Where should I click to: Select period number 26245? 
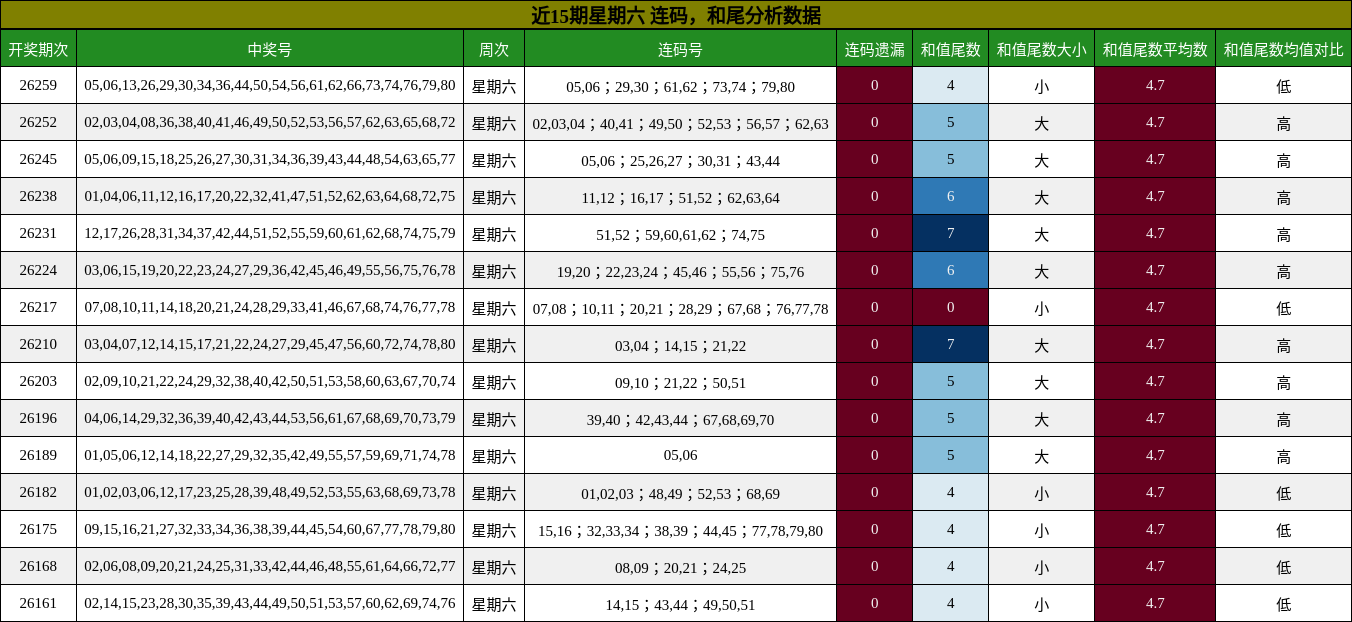point(38,159)
